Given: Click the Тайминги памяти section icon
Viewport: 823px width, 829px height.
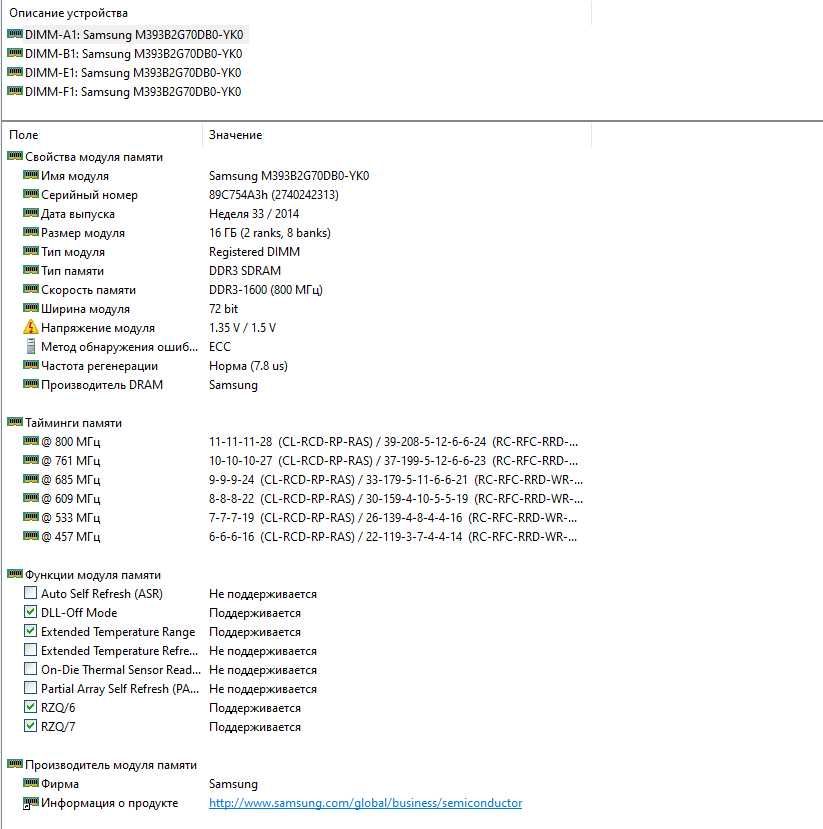Looking at the screenshot, I should 15,422.
